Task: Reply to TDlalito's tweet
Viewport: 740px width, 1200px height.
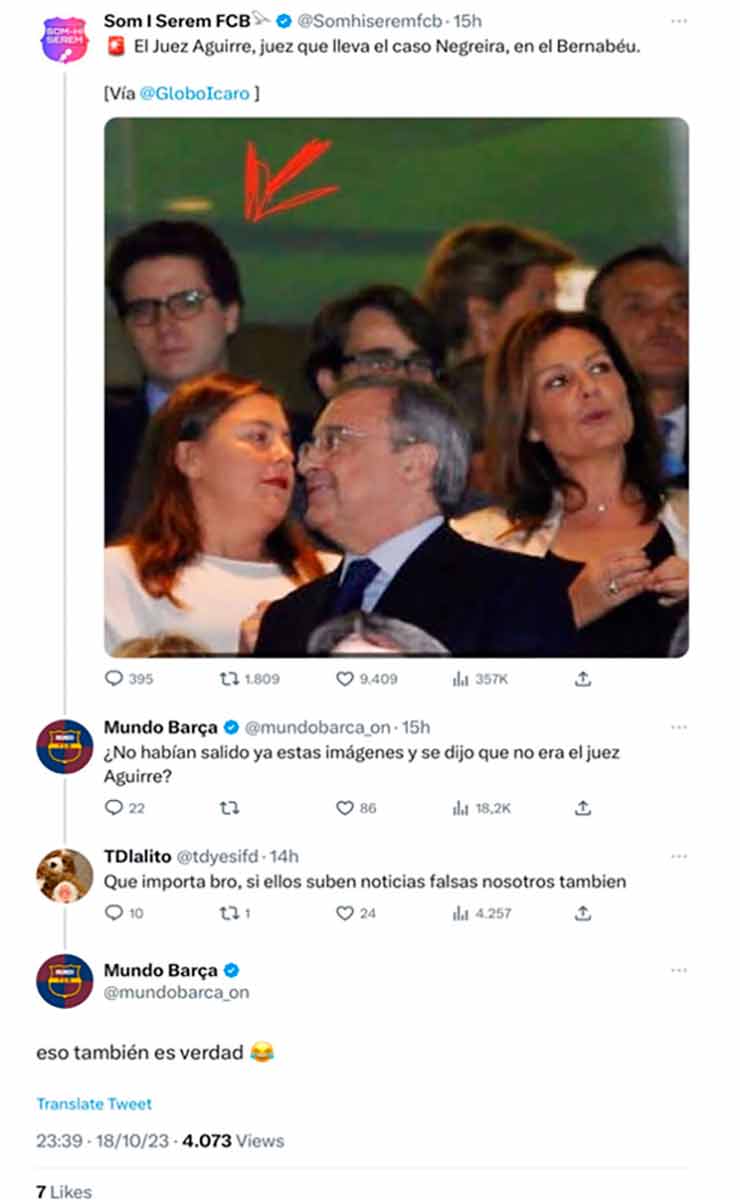Action: 113,913
